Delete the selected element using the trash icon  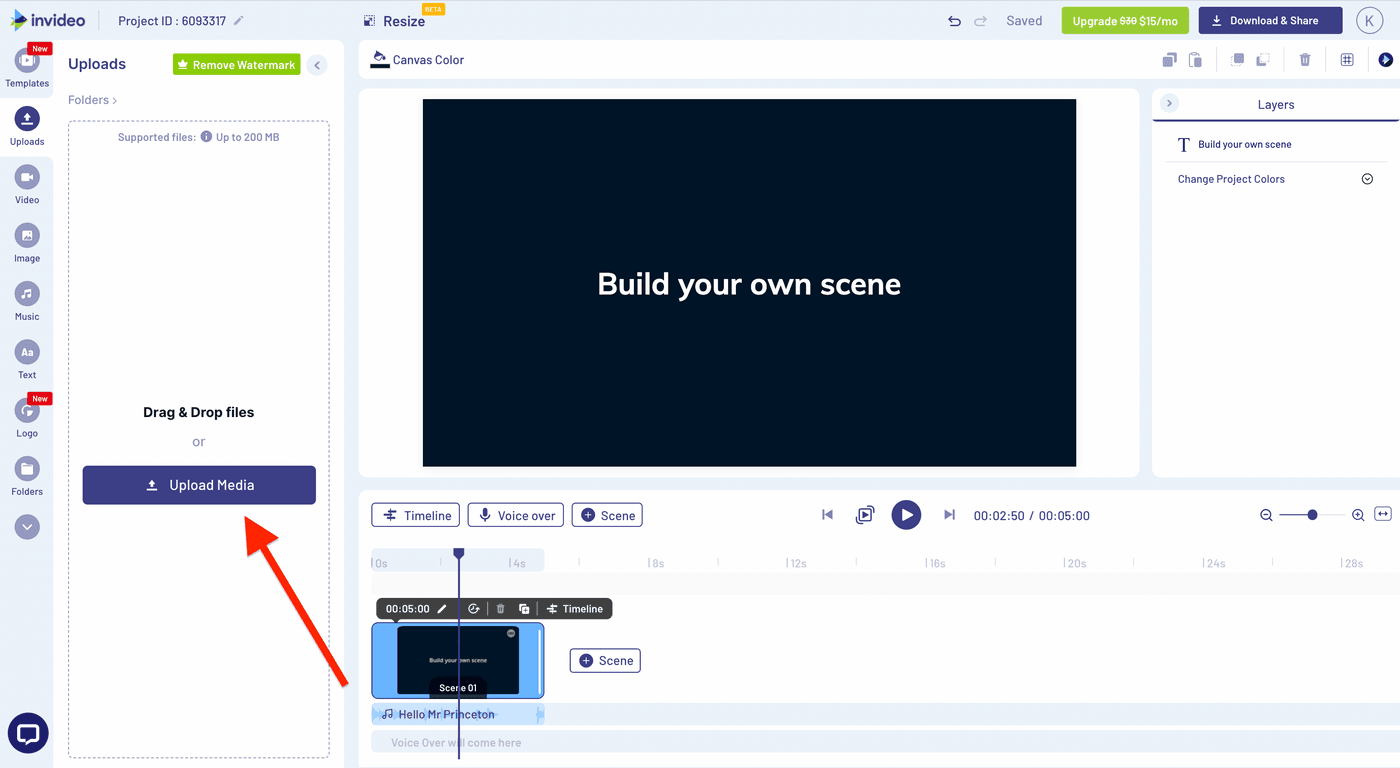pos(1305,59)
